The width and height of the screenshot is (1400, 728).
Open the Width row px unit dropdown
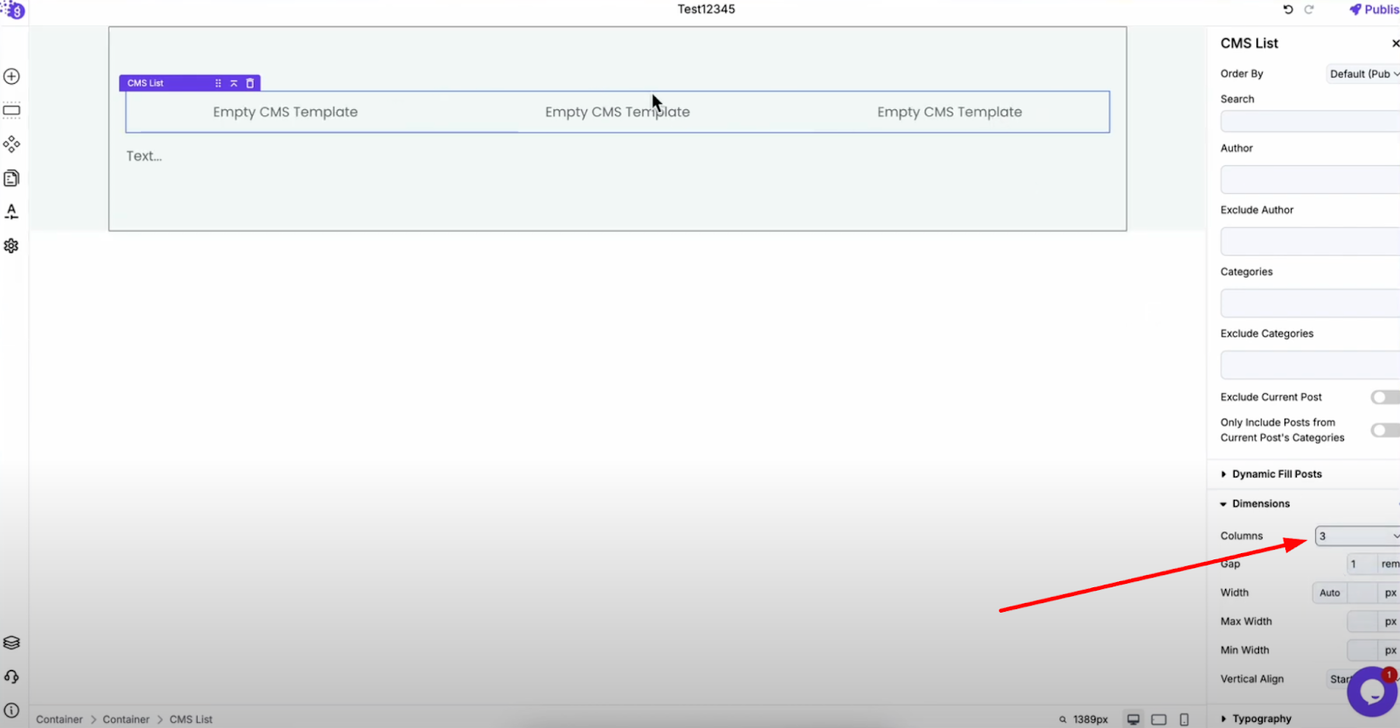click(1389, 593)
